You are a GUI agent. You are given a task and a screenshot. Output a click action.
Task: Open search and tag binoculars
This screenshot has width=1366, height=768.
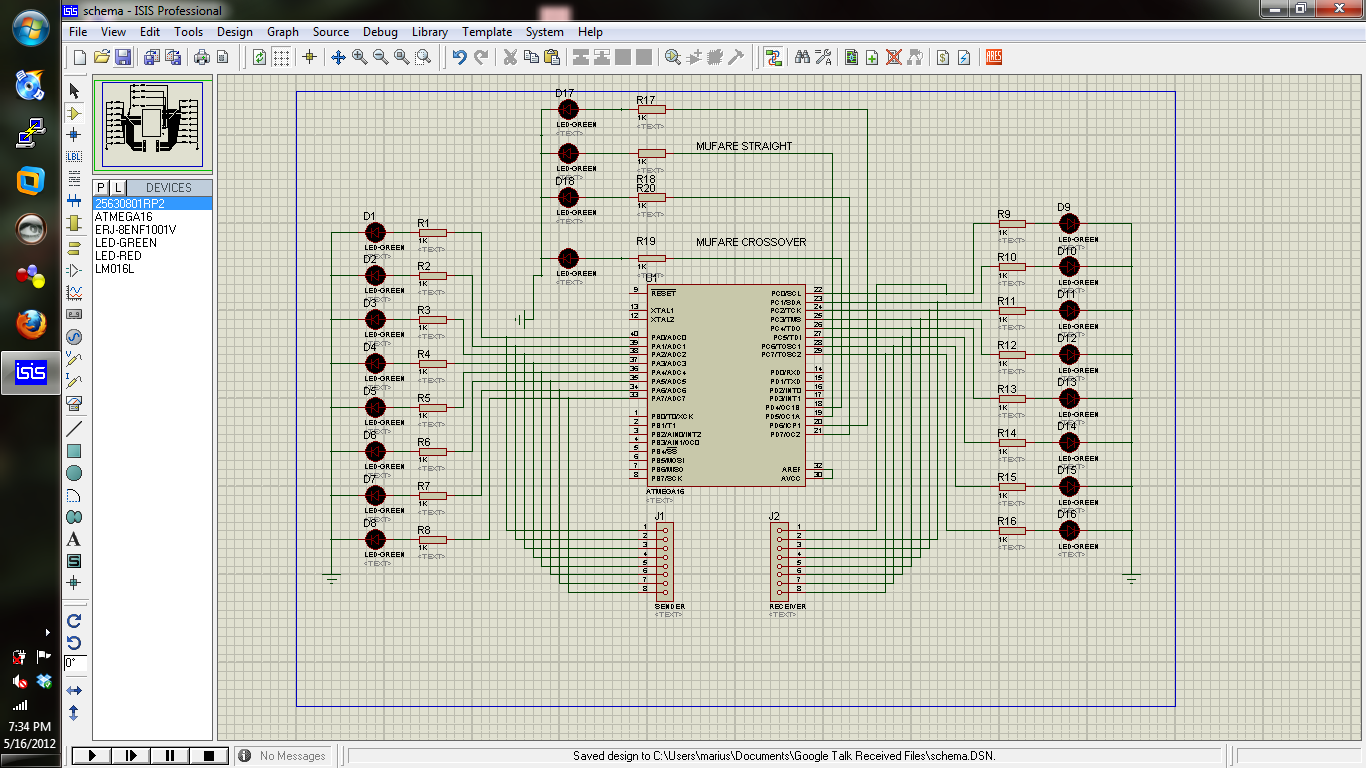(802, 57)
